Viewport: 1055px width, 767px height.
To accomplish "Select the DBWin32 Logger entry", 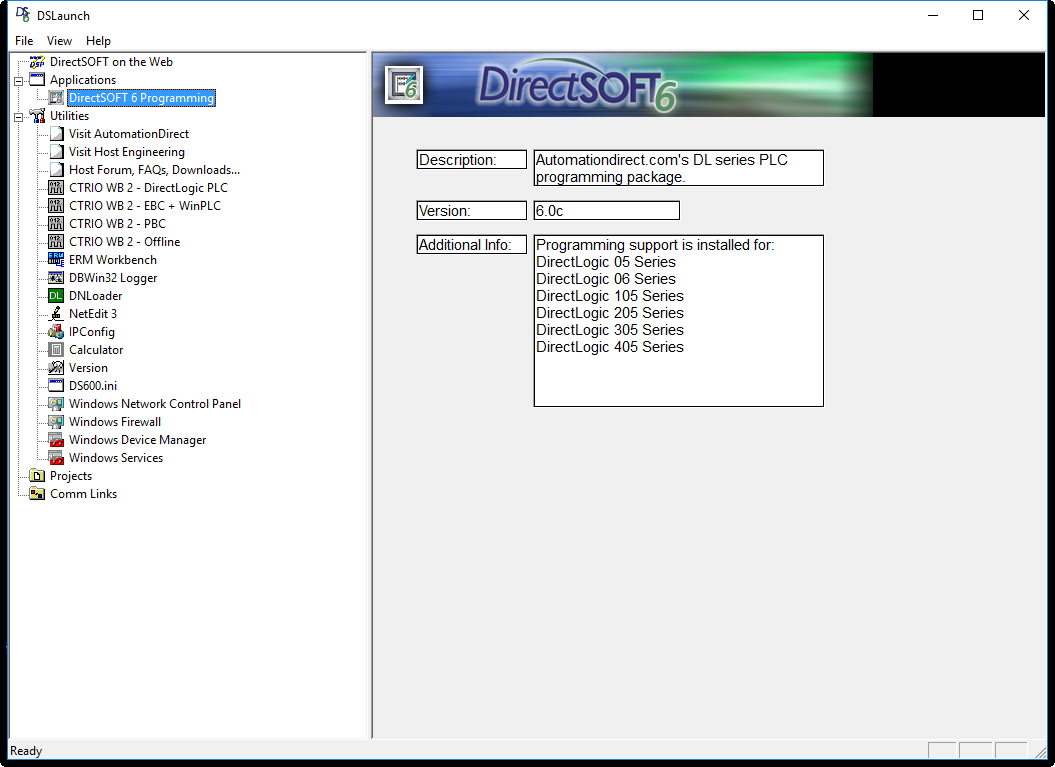I will (113, 278).
